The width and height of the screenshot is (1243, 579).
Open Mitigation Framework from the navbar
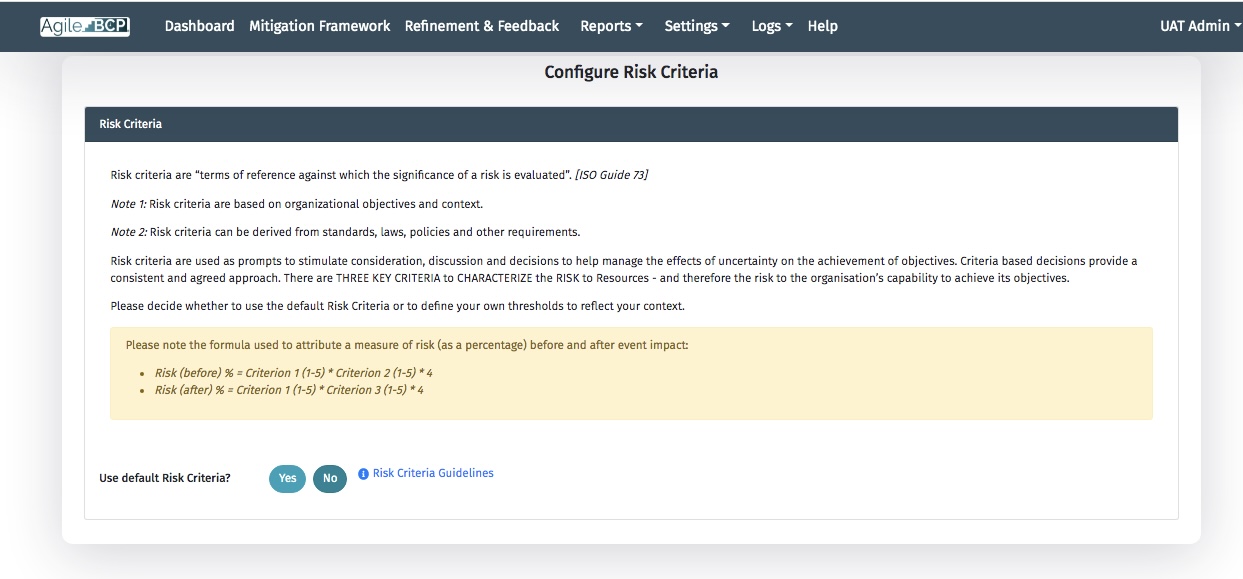pos(319,26)
